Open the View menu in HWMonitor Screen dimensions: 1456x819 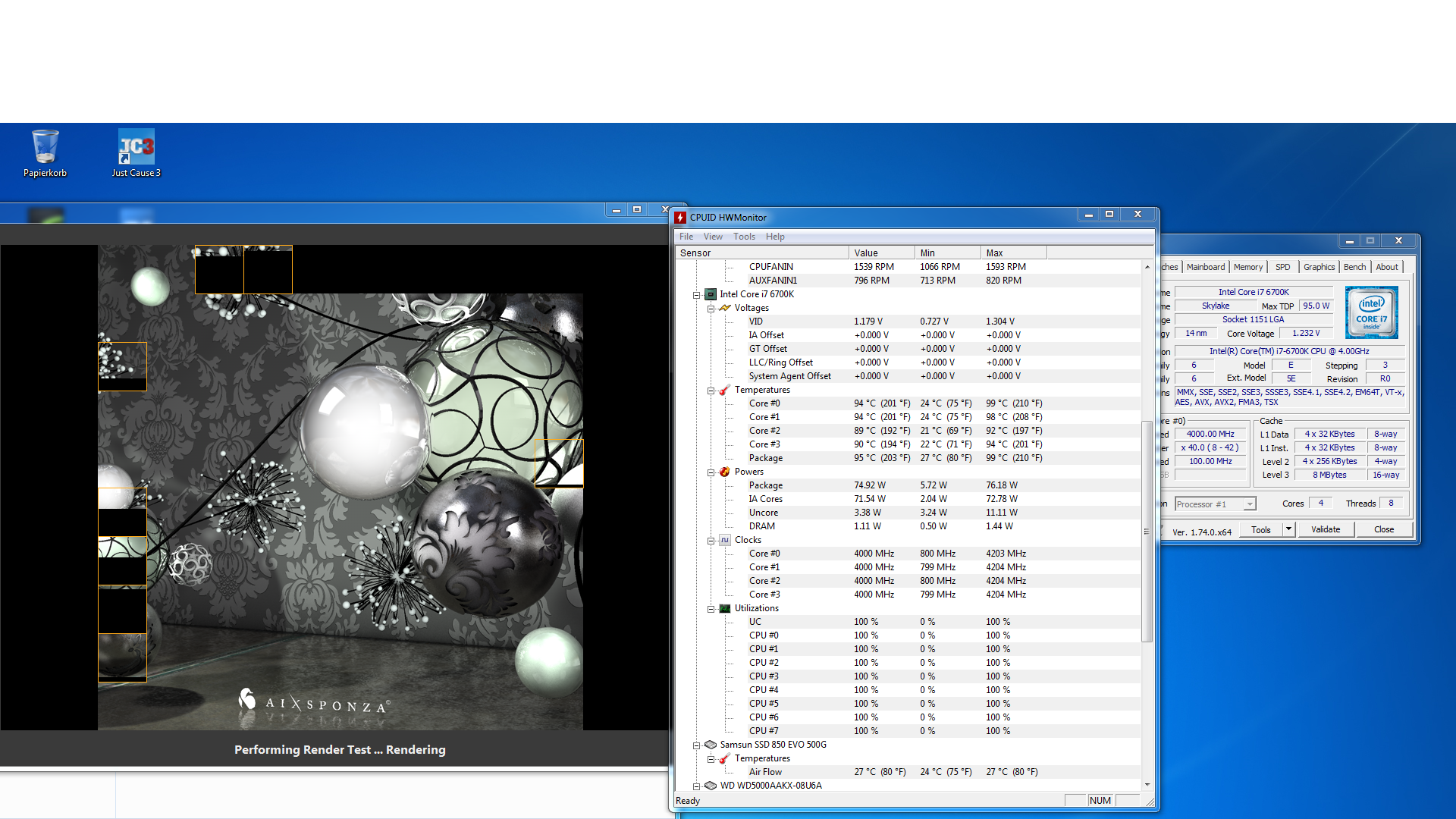coord(712,237)
